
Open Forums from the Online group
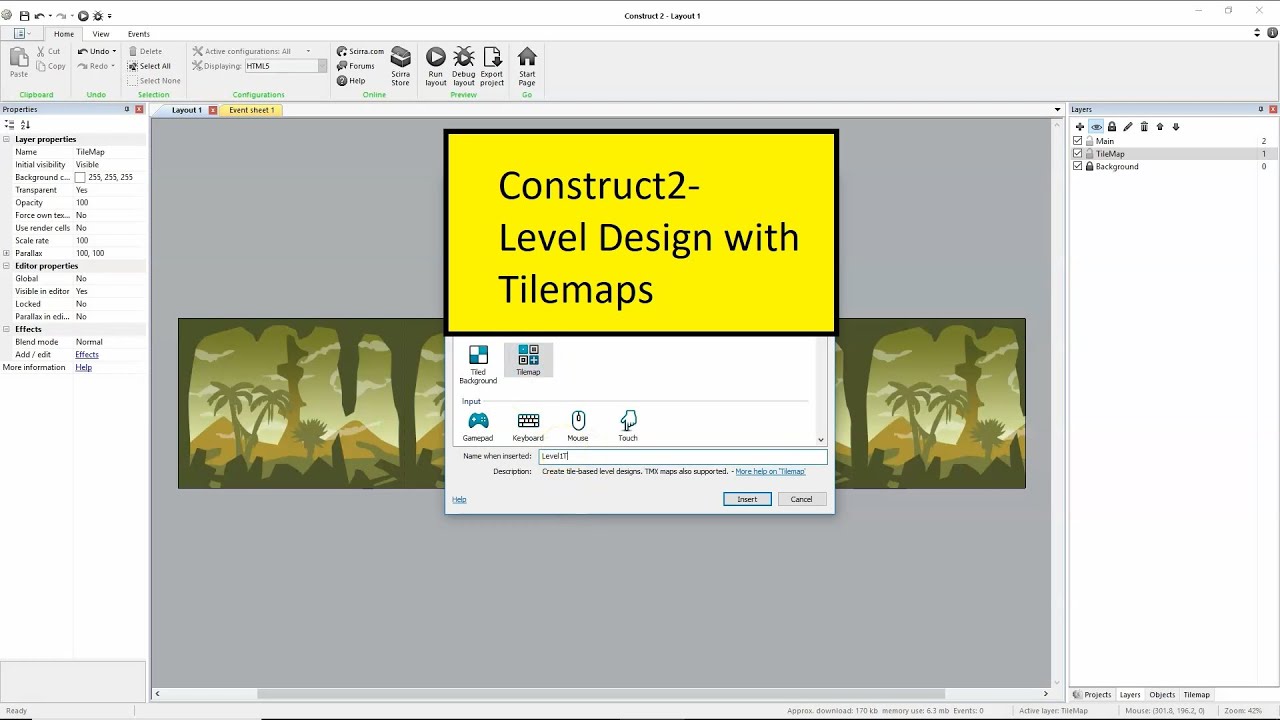[x=355, y=66]
